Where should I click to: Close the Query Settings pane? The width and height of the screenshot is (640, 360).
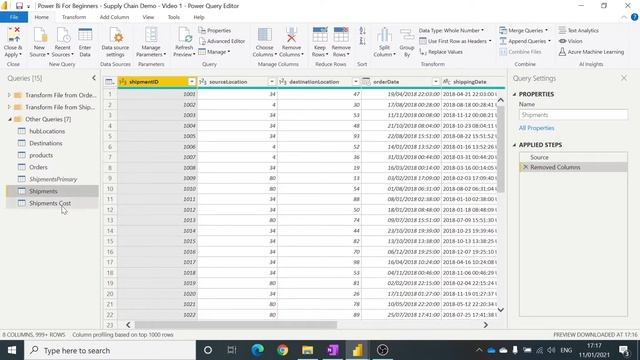(x=624, y=78)
